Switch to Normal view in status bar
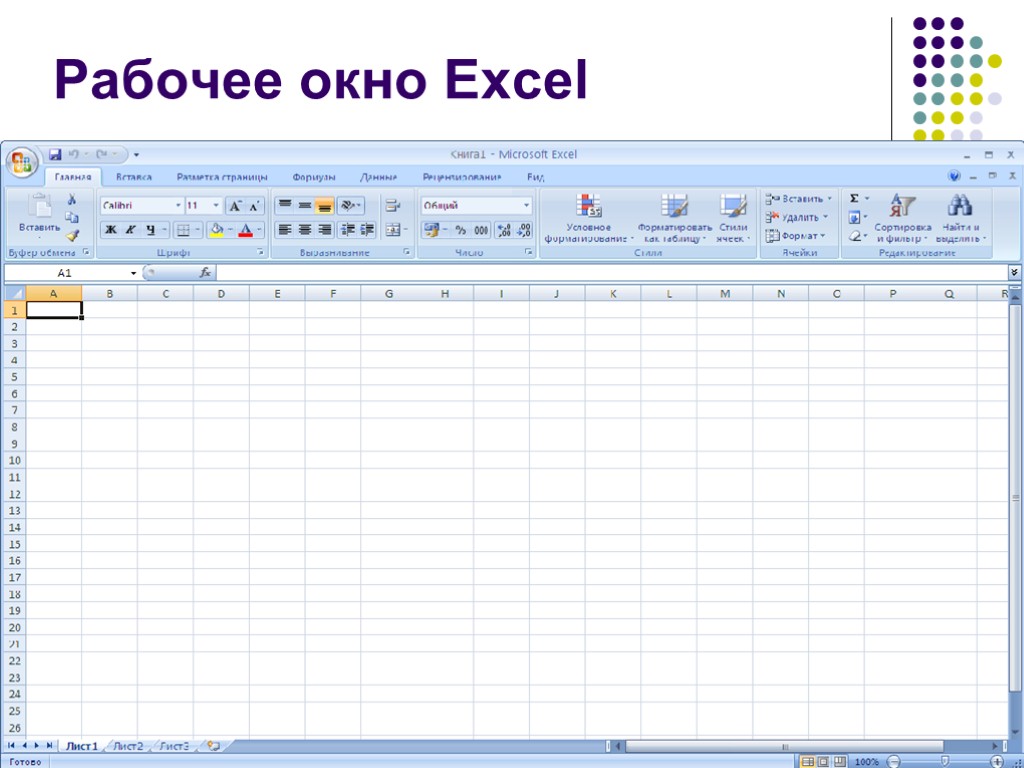This screenshot has width=1024, height=768. [808, 761]
